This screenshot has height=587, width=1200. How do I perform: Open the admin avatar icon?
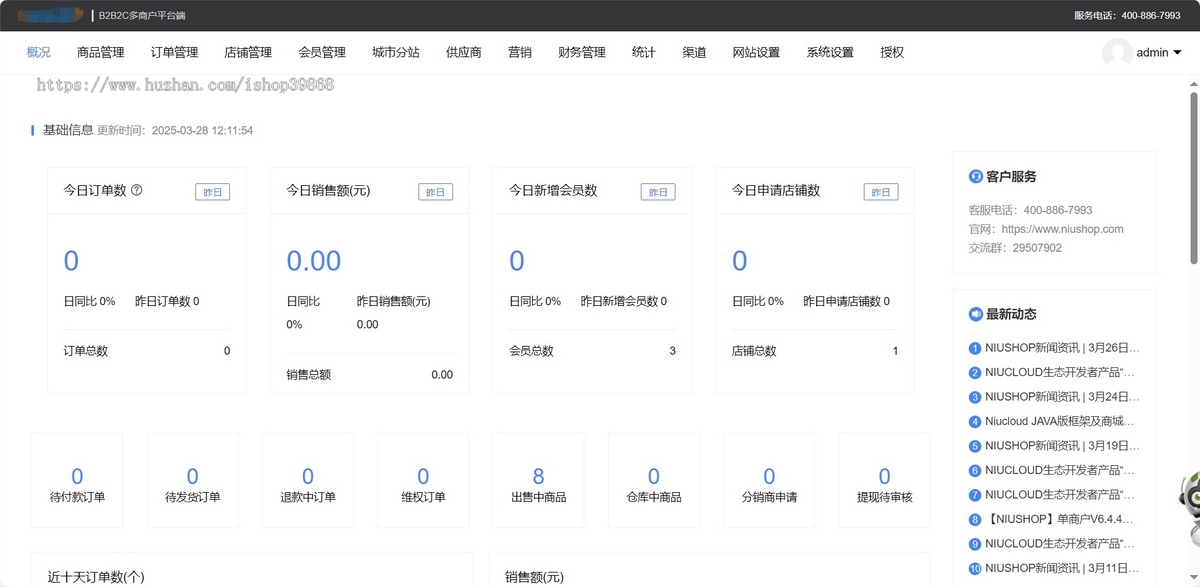[x=1117, y=52]
